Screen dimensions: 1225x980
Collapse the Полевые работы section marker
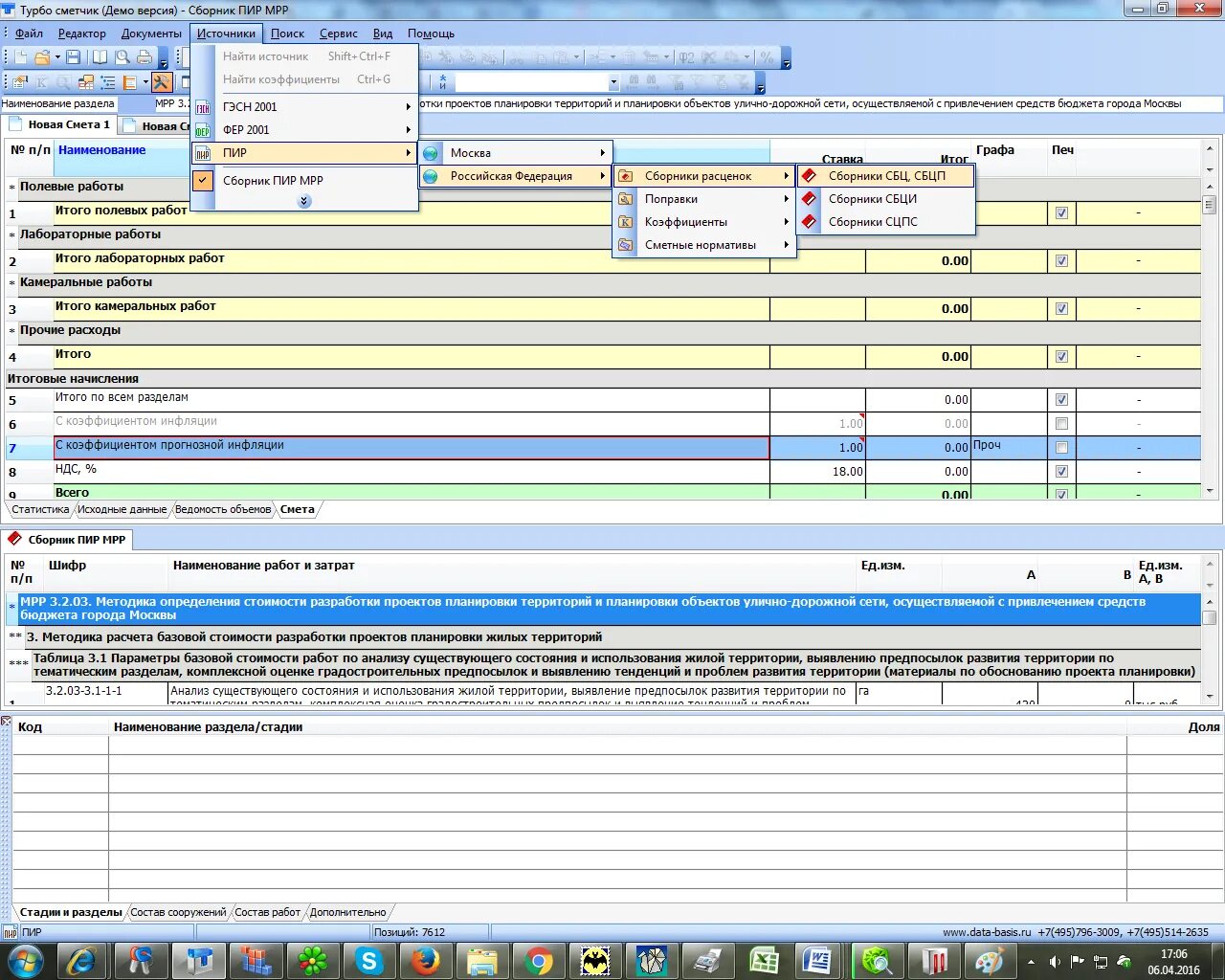click(12, 188)
